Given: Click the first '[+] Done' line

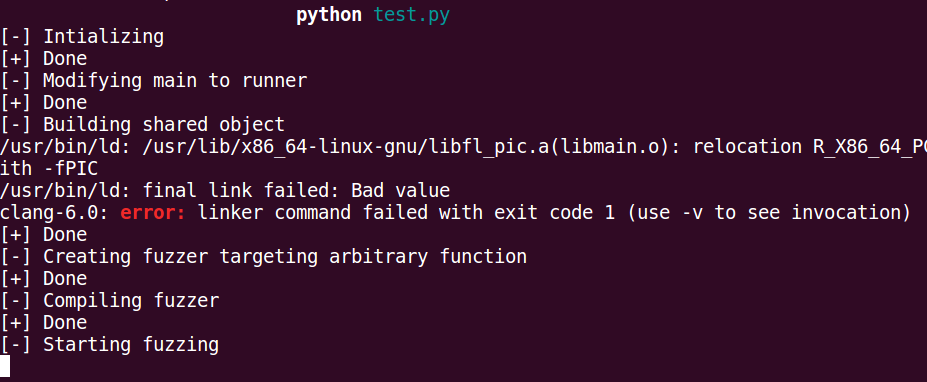Looking at the screenshot, I should pyautogui.click(x=44, y=59).
